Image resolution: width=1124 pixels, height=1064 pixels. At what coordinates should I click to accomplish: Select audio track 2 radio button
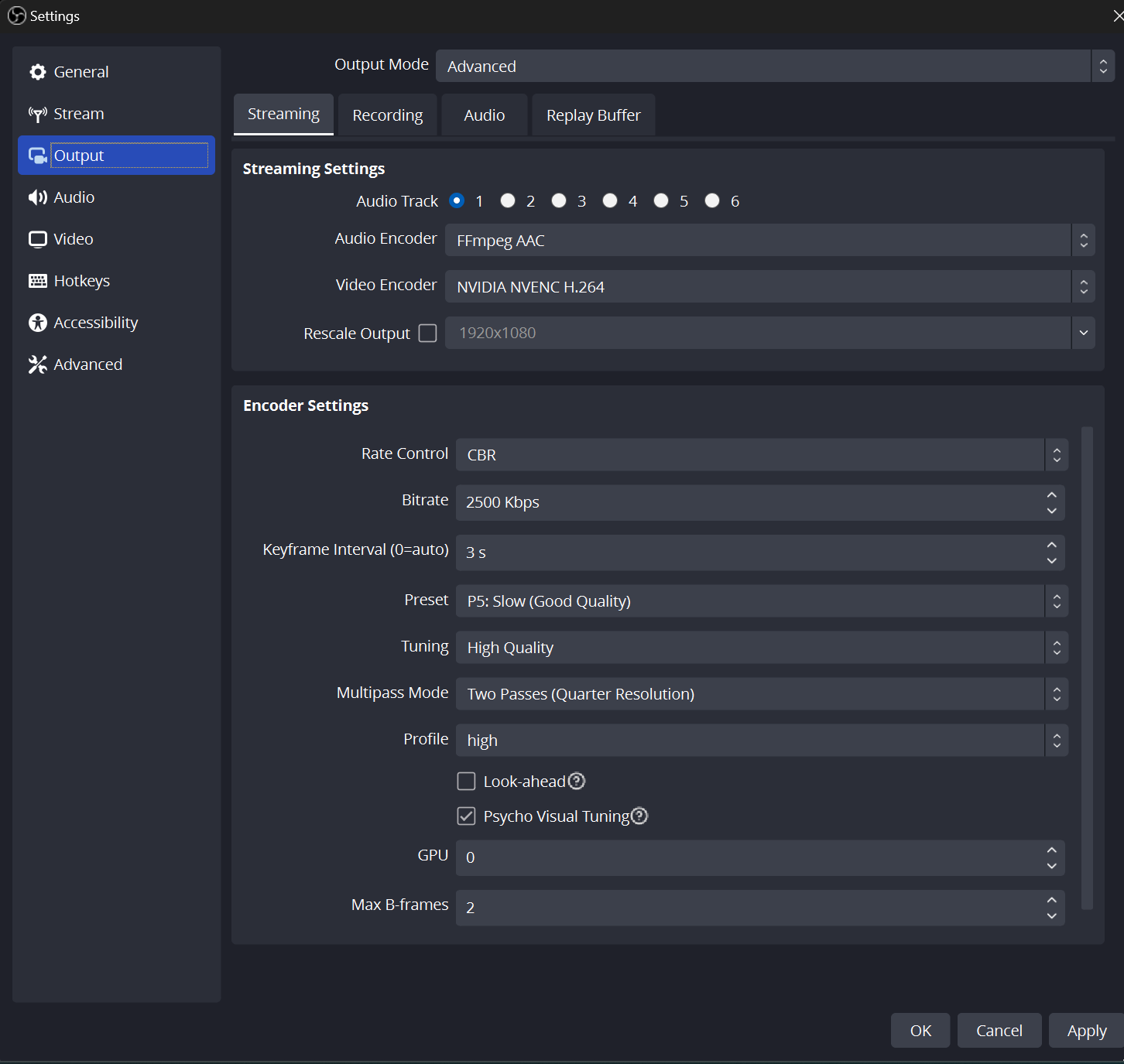(508, 200)
